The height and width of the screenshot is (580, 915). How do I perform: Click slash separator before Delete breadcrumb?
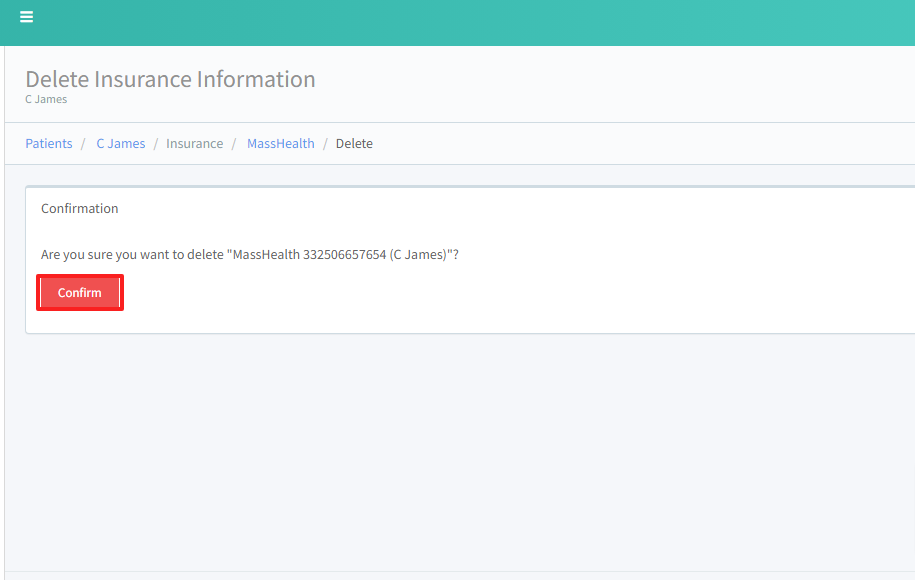[325, 144]
